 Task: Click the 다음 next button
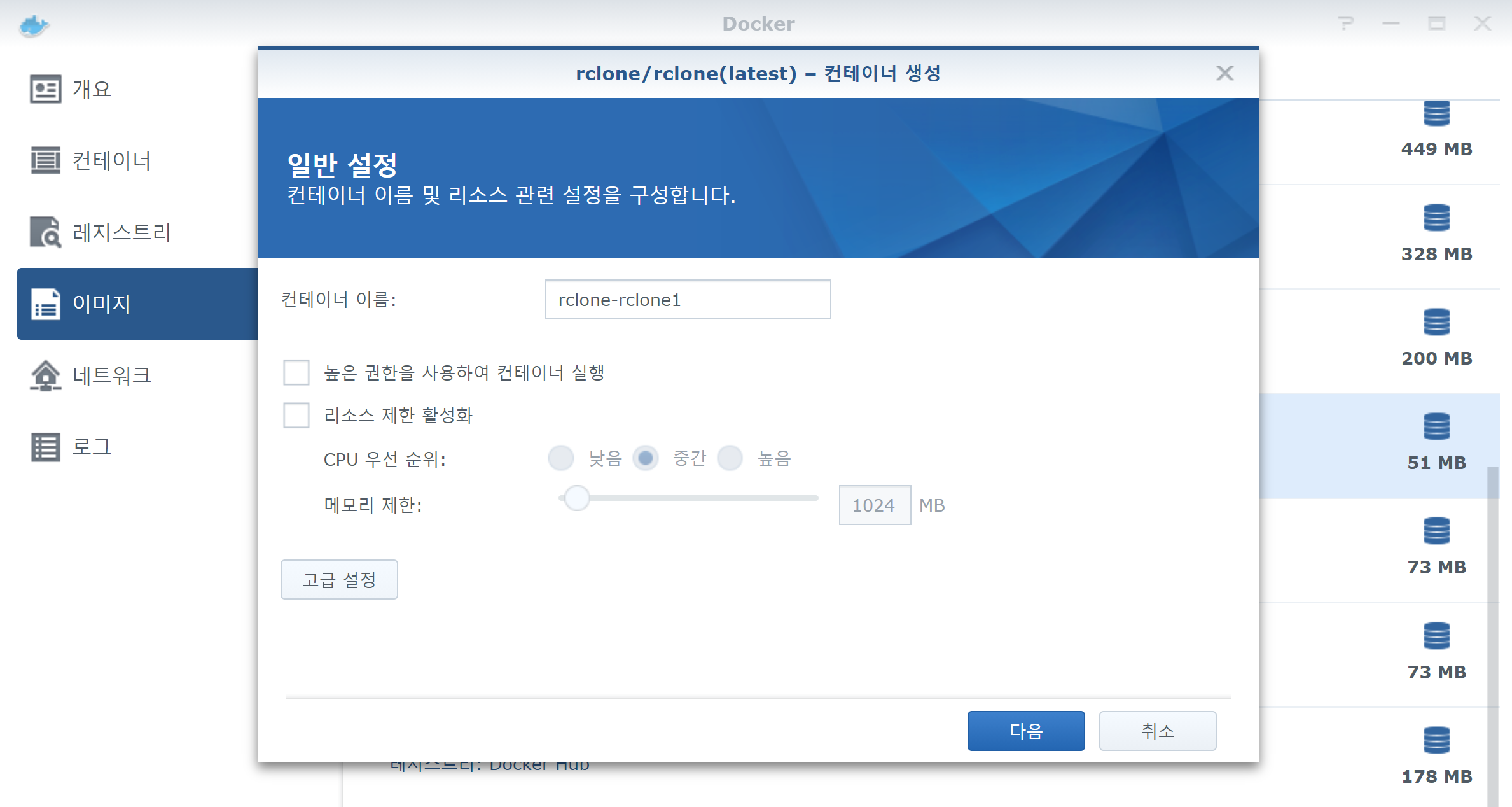point(1025,731)
